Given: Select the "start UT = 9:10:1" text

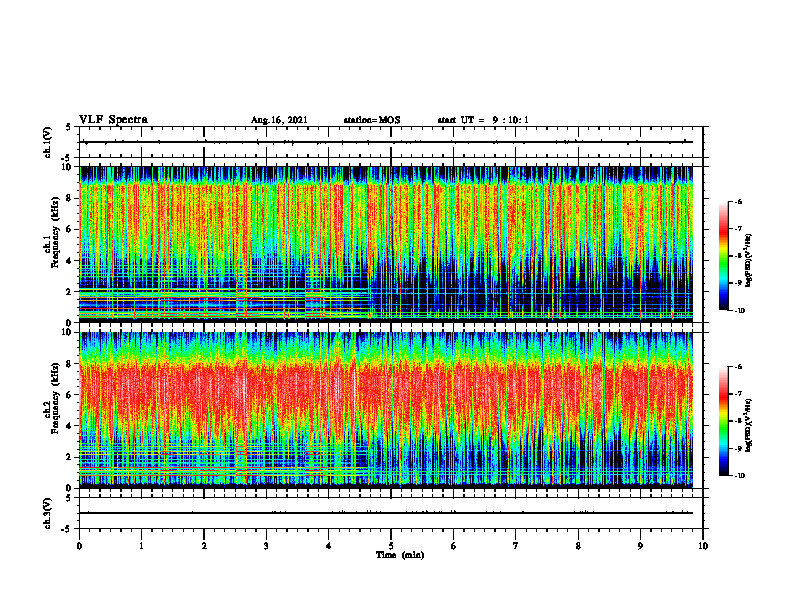Looking at the screenshot, I should tap(483, 120).
